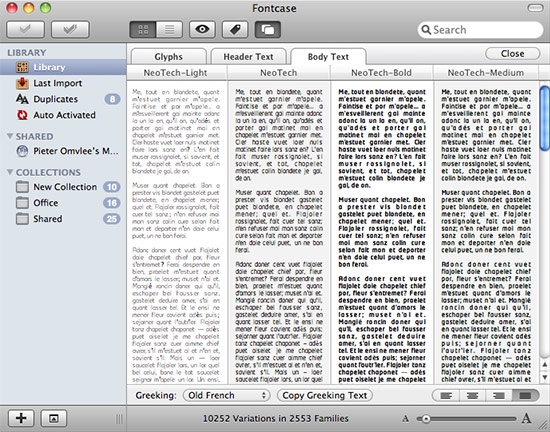Viewport: 550px width, 432px height.
Task: Set text alignment to right
Action: (x=498, y=396)
